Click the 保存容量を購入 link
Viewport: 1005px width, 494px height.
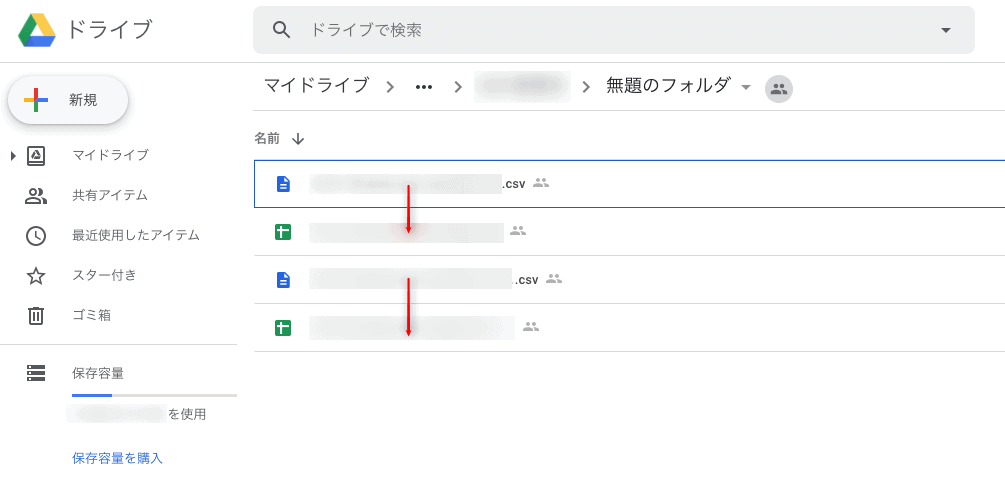[x=117, y=458]
